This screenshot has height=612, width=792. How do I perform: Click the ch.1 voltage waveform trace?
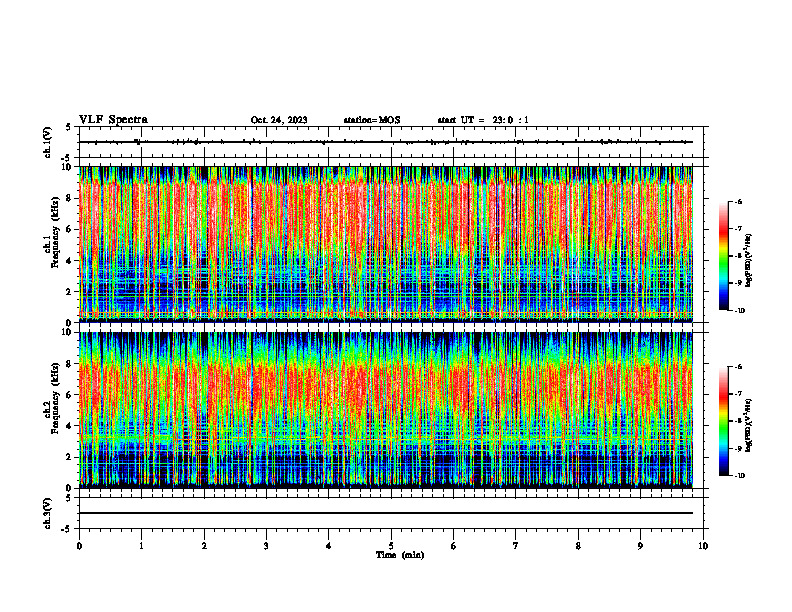click(x=386, y=142)
